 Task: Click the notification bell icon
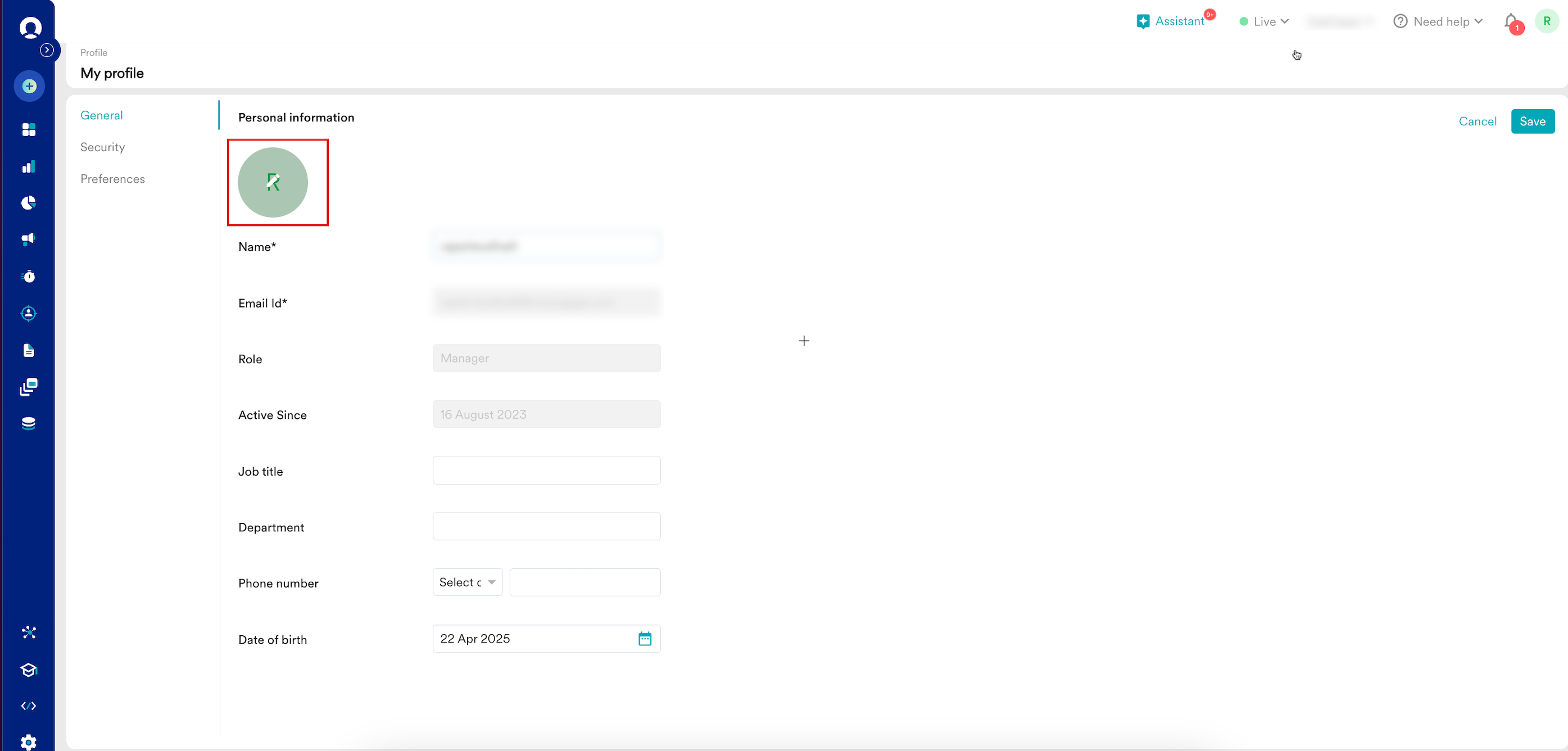[1511, 22]
